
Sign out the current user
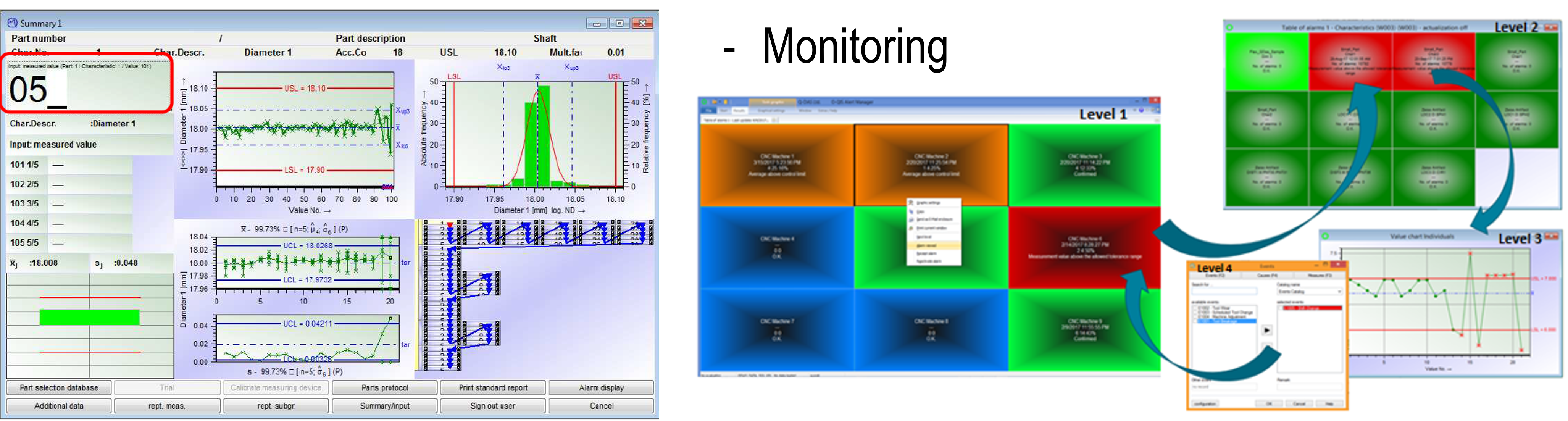coord(493,406)
